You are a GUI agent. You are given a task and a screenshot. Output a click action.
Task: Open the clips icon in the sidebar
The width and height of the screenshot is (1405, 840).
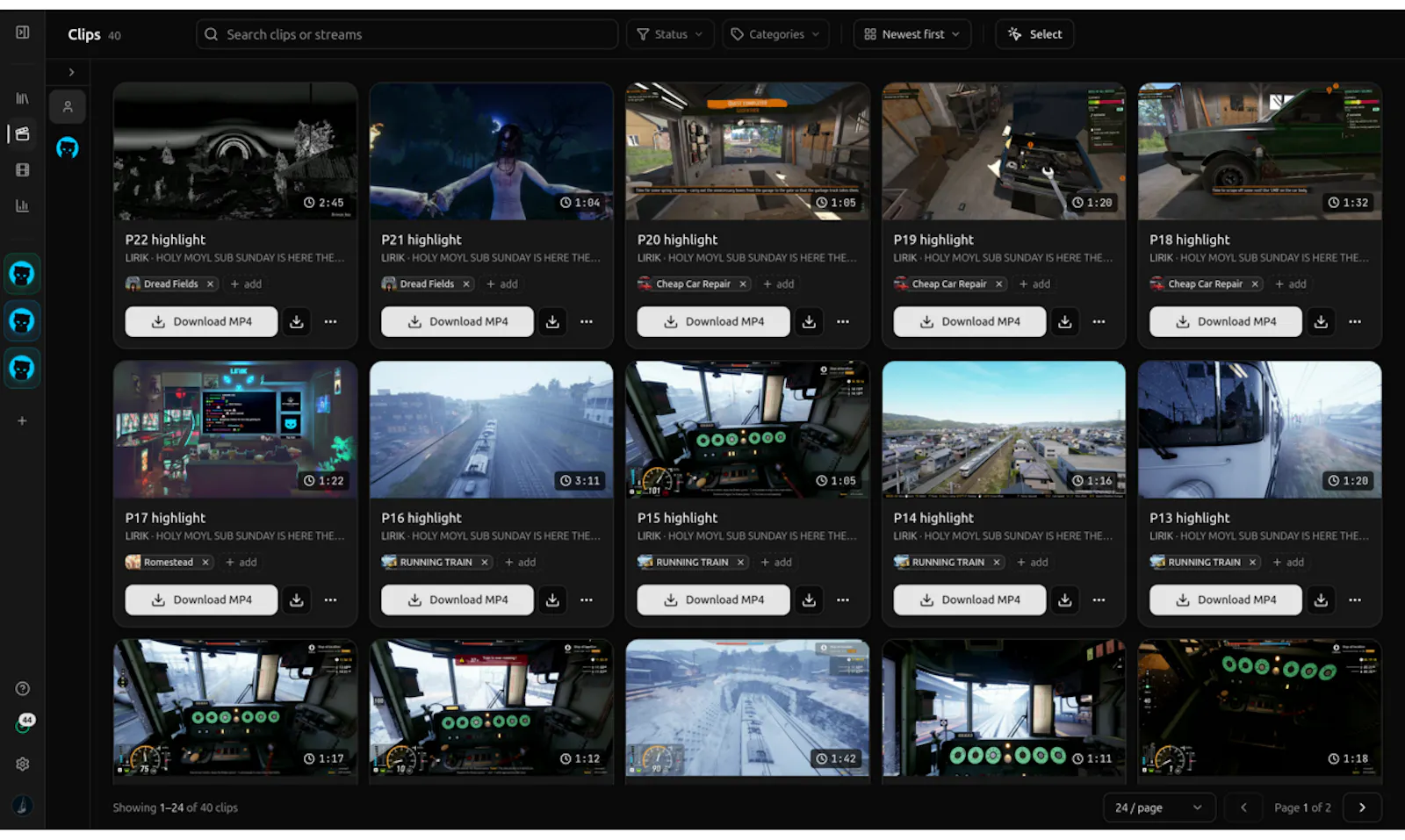click(x=23, y=134)
